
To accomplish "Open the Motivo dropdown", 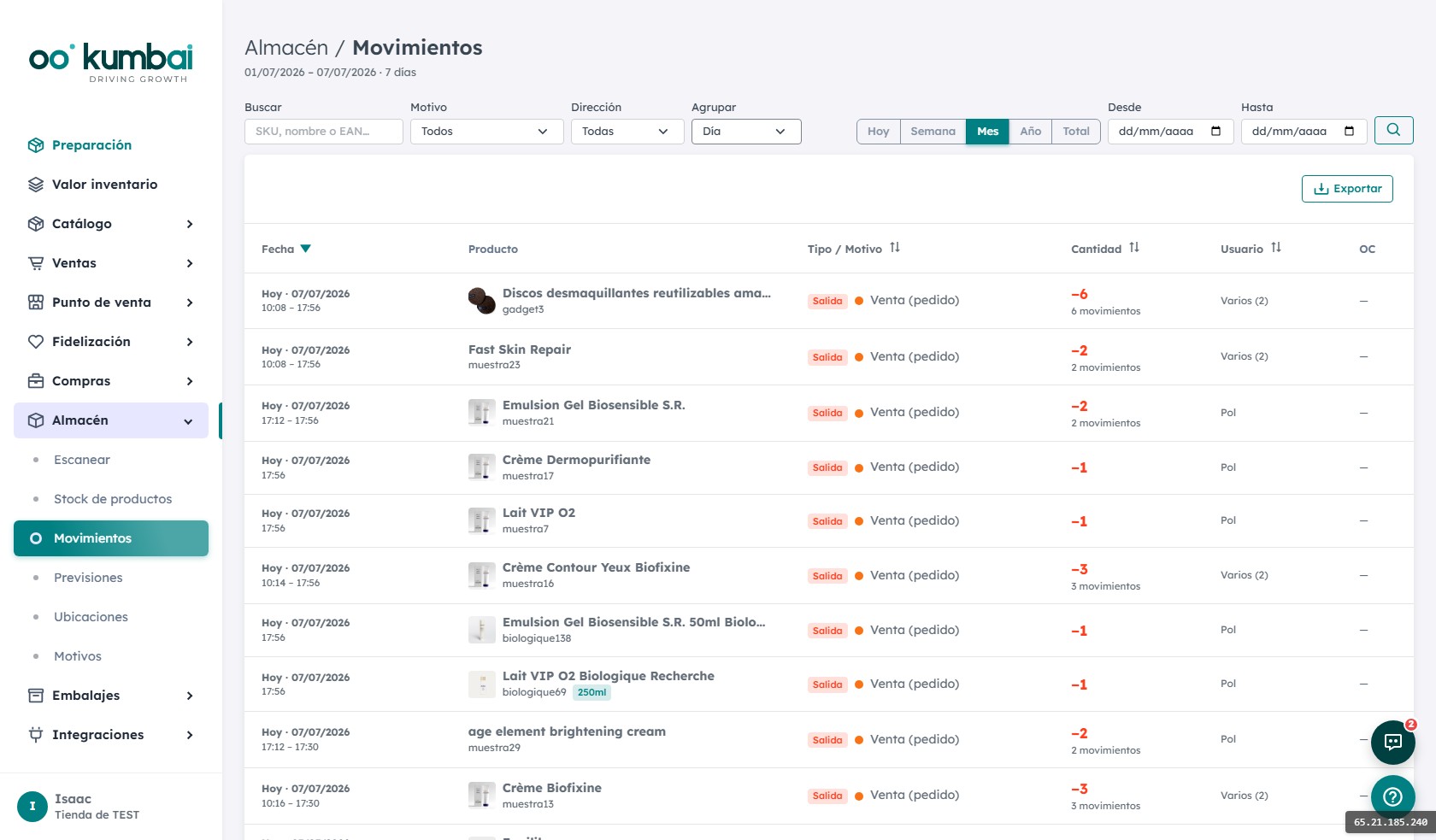I will [486, 132].
